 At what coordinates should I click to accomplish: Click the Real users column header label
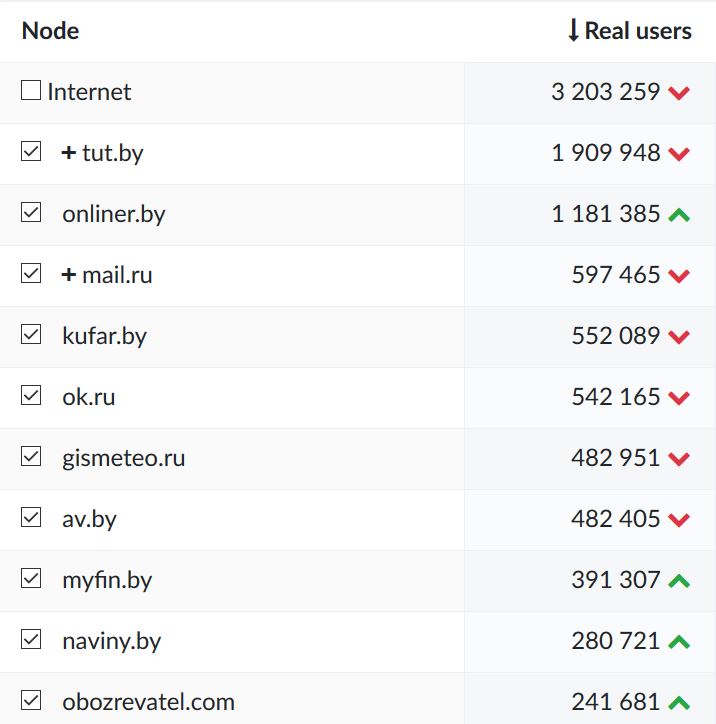[638, 31]
